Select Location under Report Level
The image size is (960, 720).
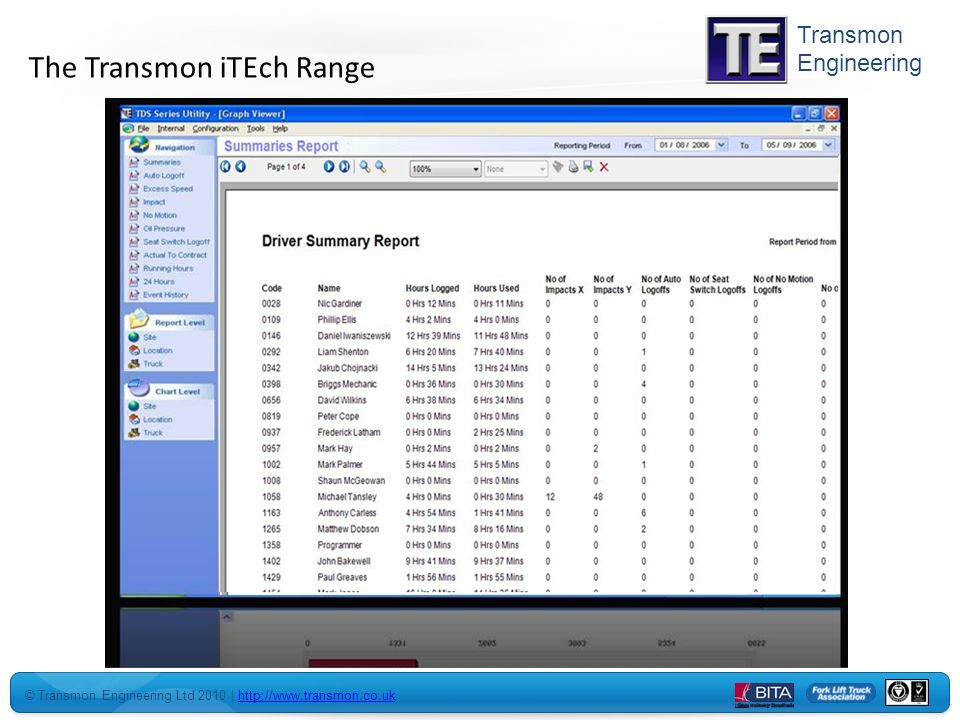click(x=157, y=351)
